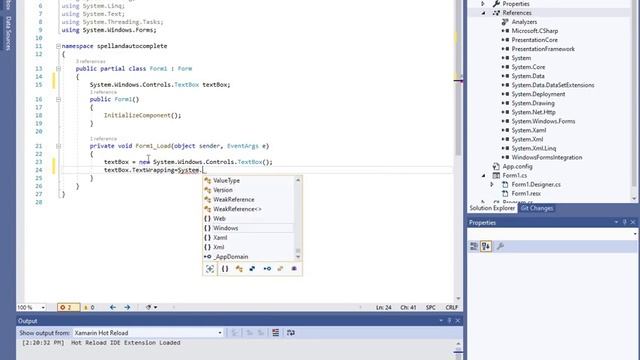Screen dimensions: 640x360
Task: Open the Output panel window position menu
Action: click(x=441, y=321)
